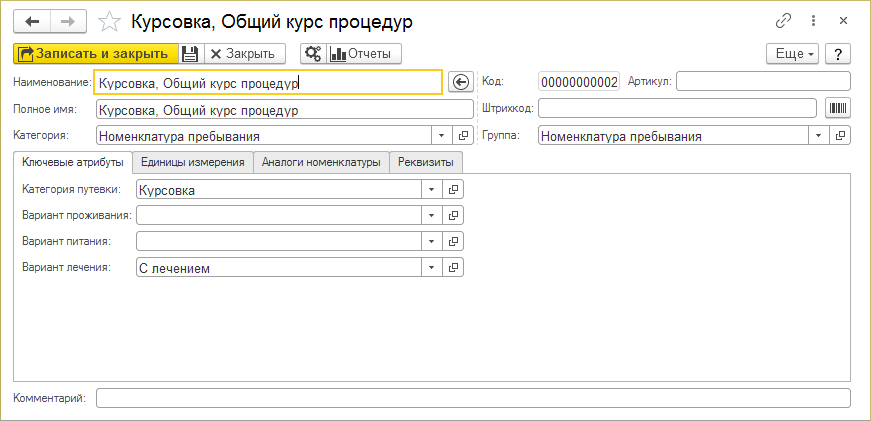Click the Записать и закрыть button
Image resolution: width=871 pixels, height=421 pixels.
(x=95, y=53)
